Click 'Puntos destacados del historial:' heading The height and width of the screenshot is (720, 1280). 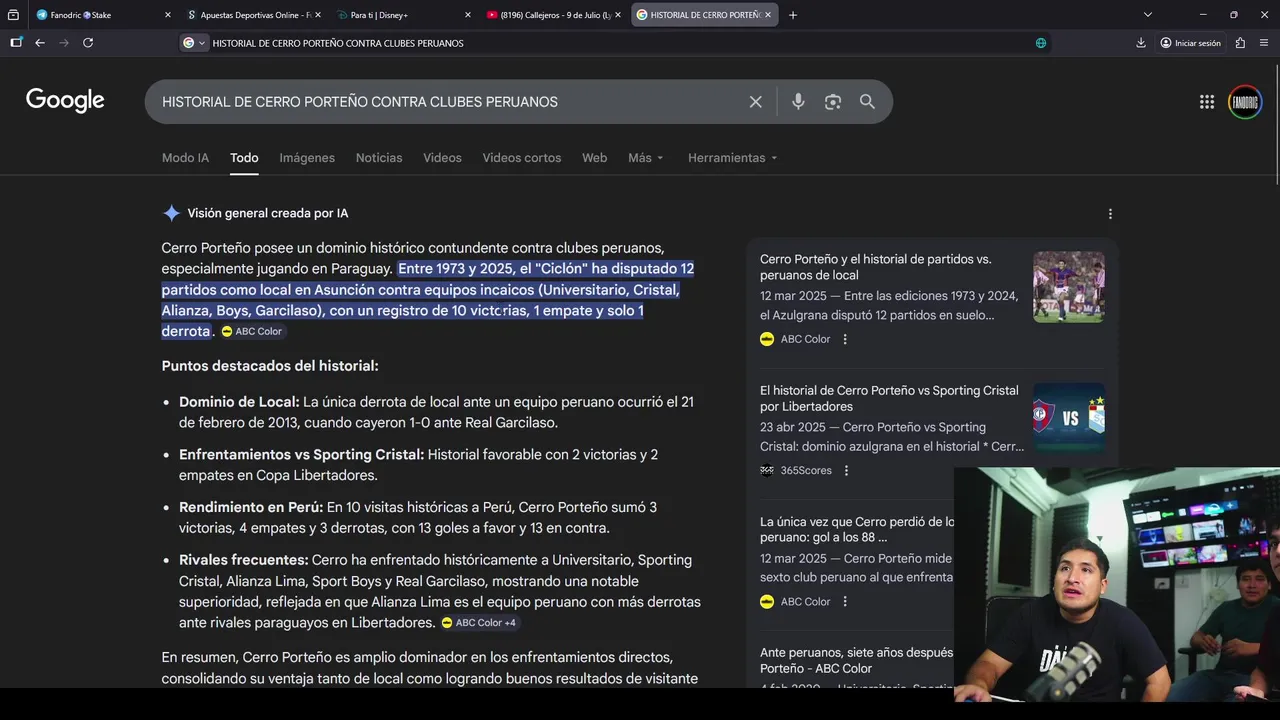pyautogui.click(x=270, y=366)
